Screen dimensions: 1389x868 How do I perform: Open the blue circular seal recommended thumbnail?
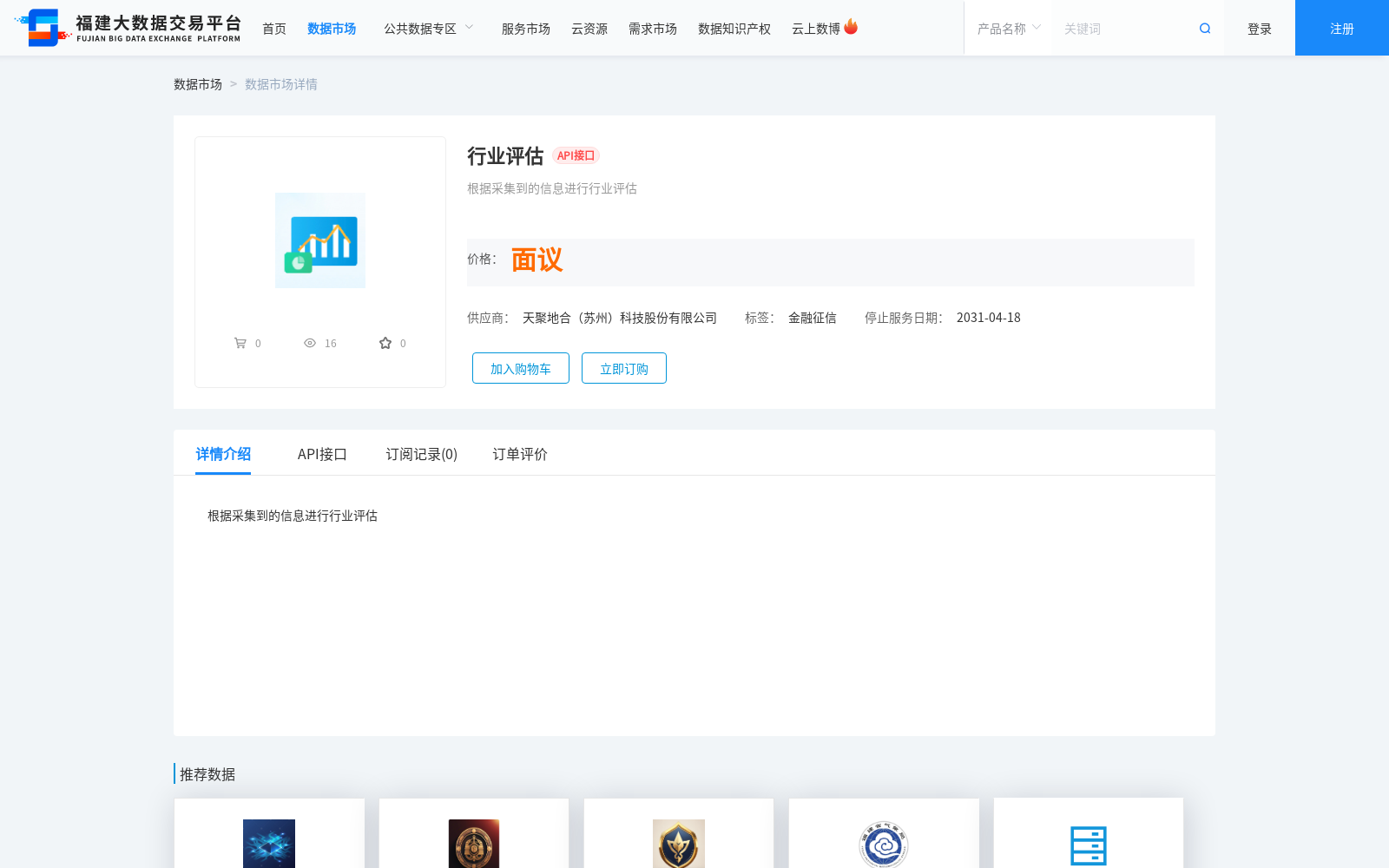tap(884, 844)
